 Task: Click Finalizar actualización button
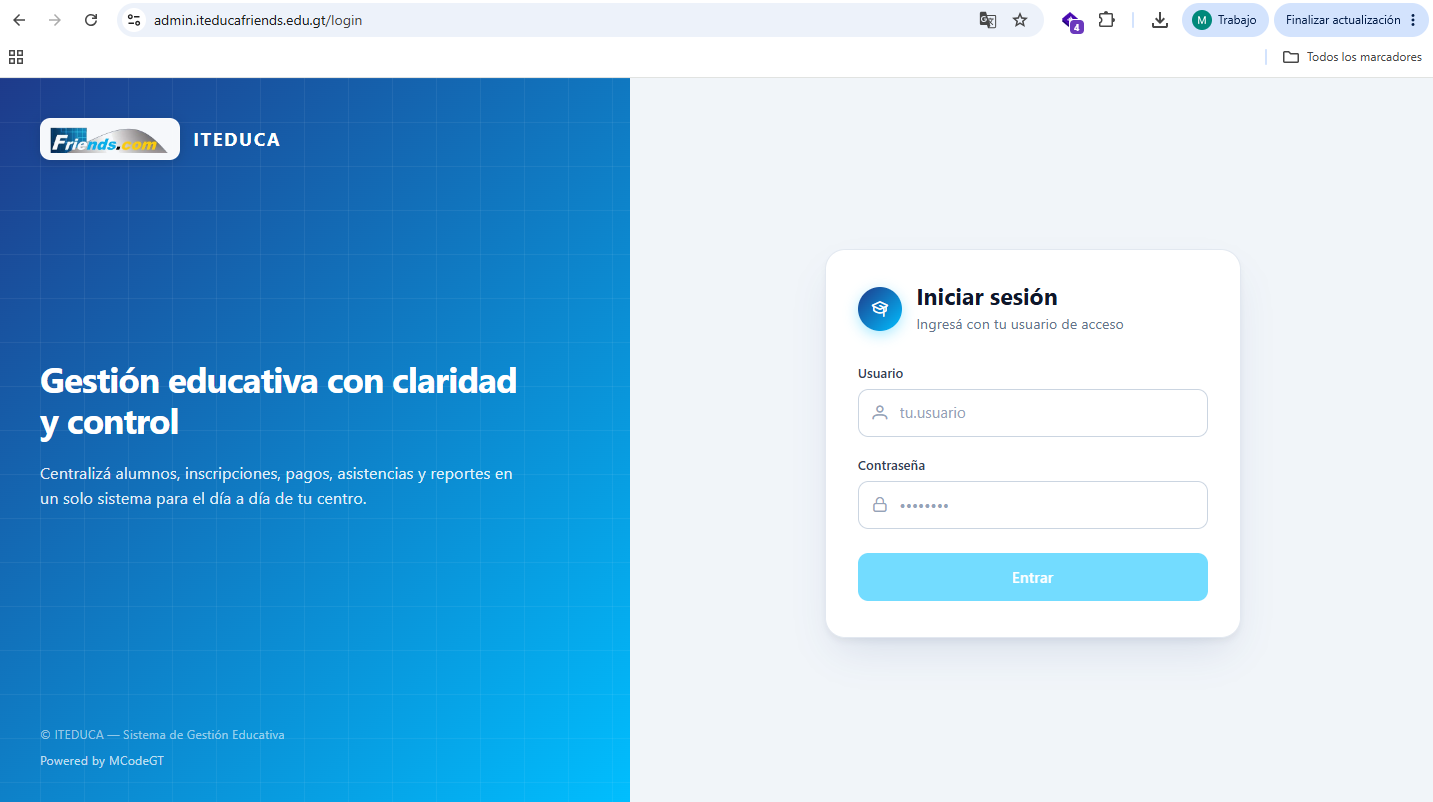1343,20
